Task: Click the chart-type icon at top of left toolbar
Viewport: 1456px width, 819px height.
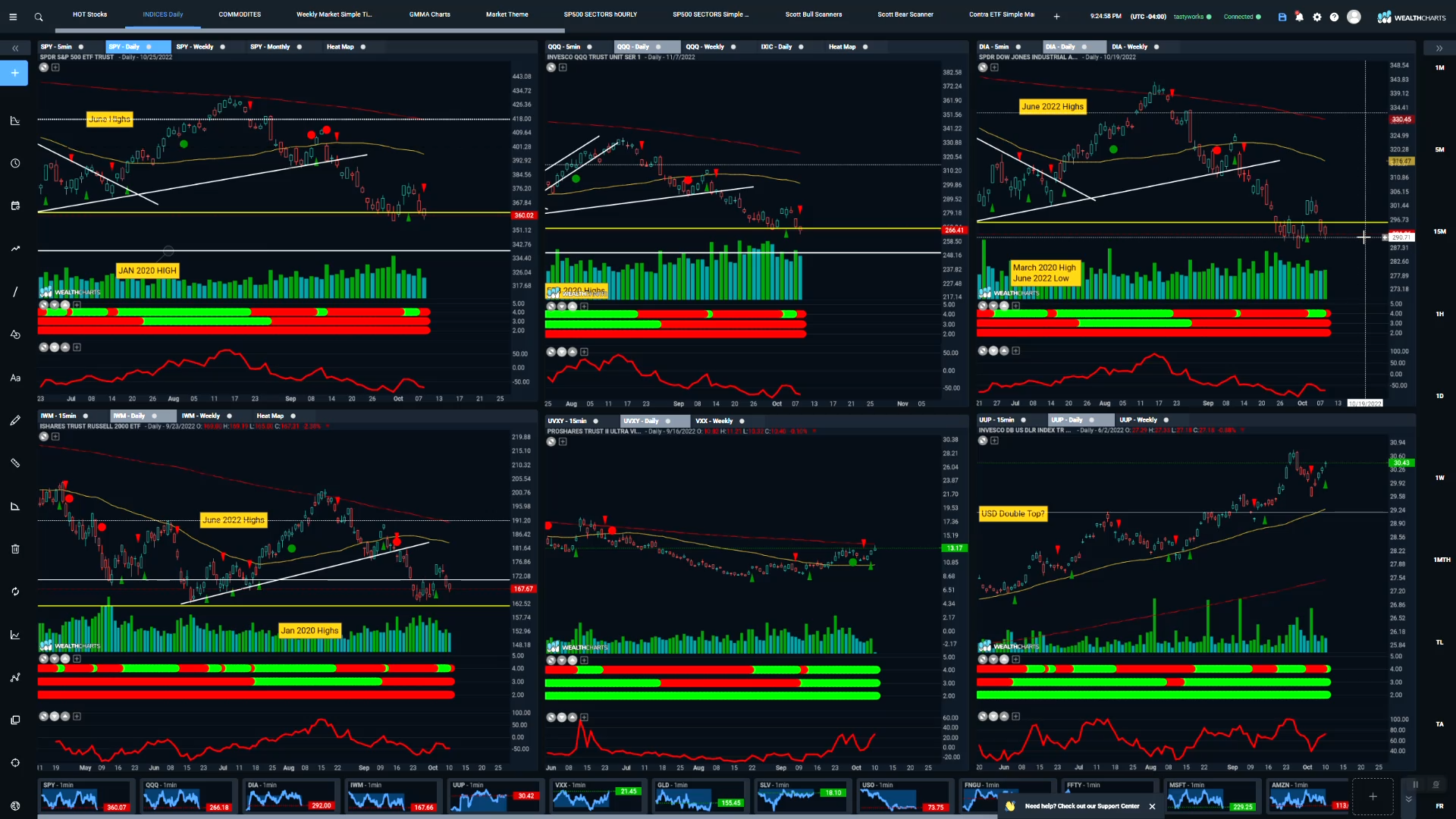Action: pyautogui.click(x=15, y=121)
